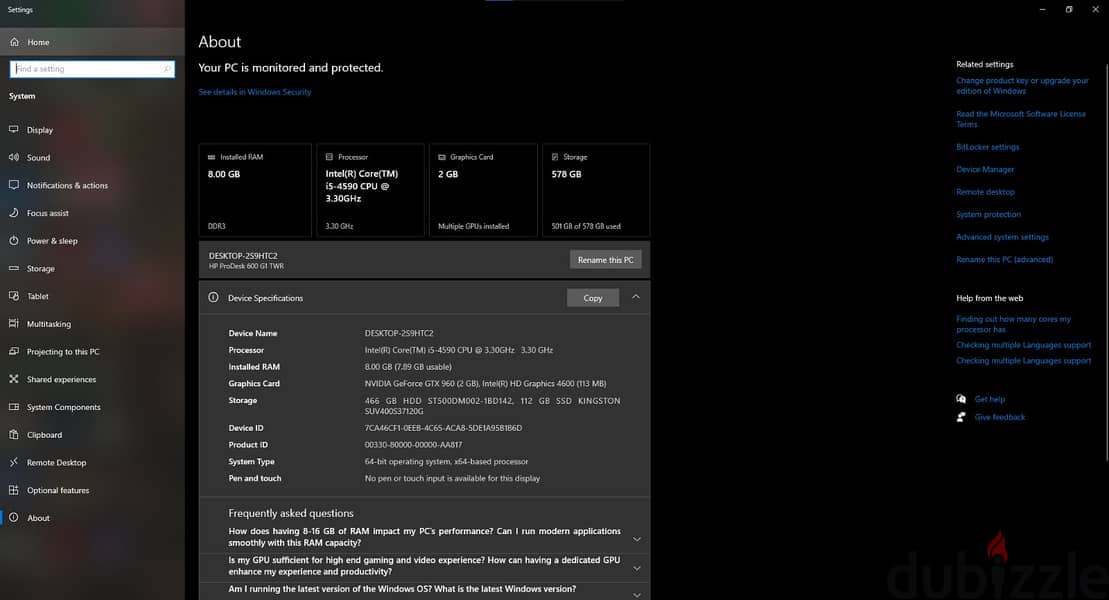Click the Storage card icon

tap(554, 157)
